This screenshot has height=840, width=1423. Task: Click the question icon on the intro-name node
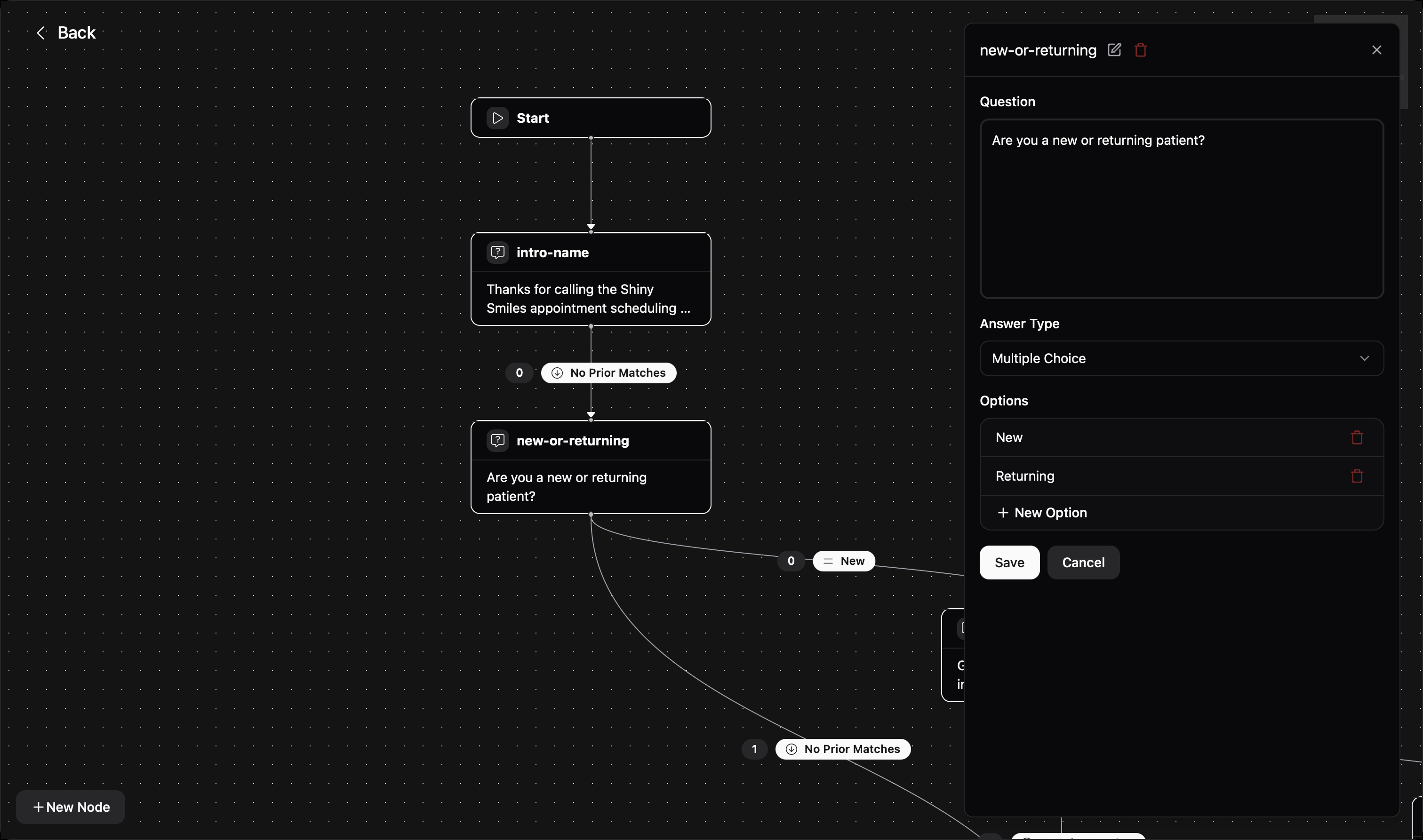click(x=497, y=253)
